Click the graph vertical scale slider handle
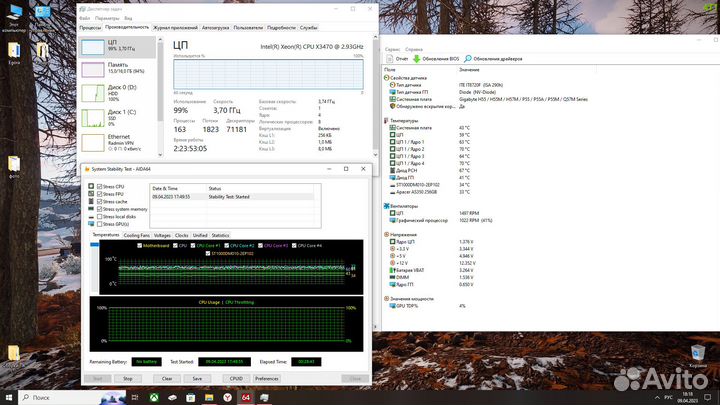Viewport: 720px width, 405px height. point(94,245)
